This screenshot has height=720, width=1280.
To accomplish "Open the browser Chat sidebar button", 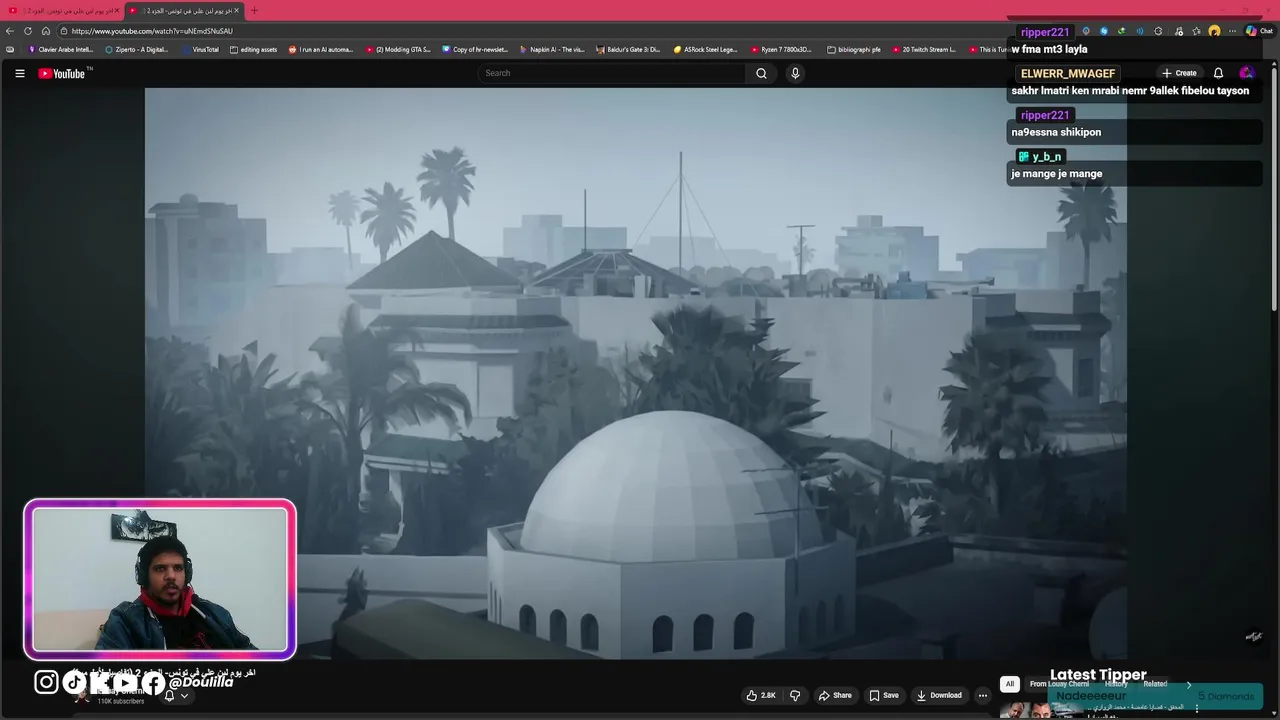I will point(1258,31).
